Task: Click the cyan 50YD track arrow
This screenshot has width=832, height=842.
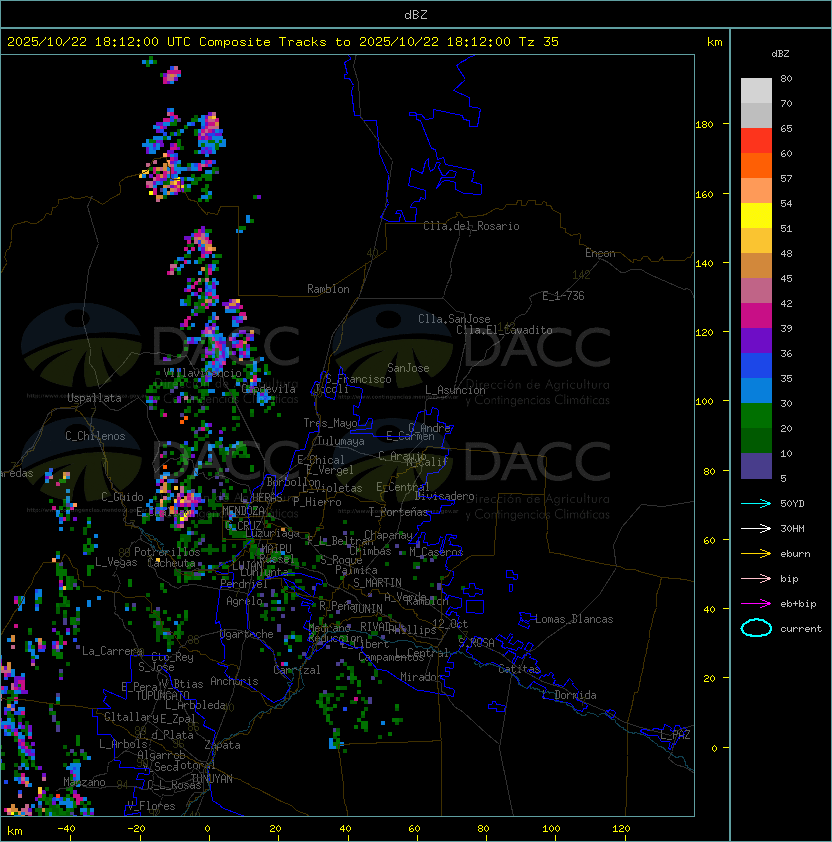Action: pyautogui.click(x=756, y=504)
